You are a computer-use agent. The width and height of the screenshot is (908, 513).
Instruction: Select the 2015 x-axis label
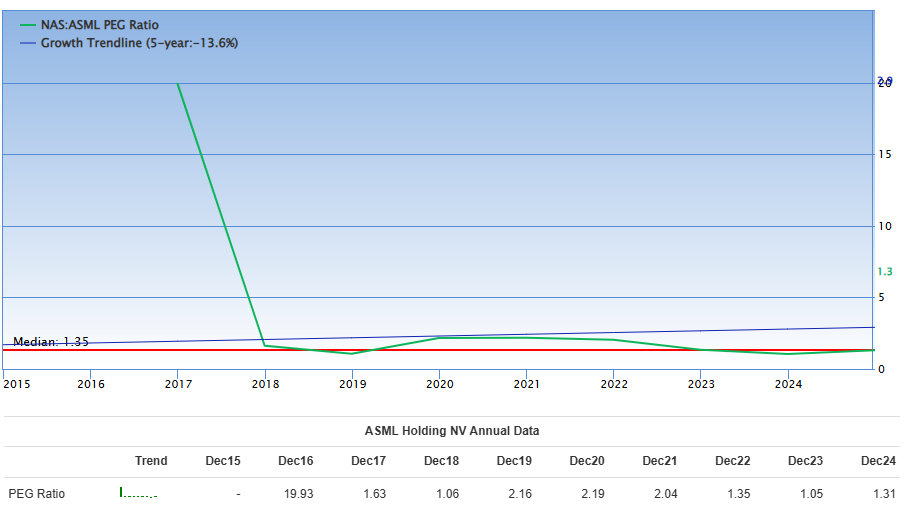(x=17, y=384)
